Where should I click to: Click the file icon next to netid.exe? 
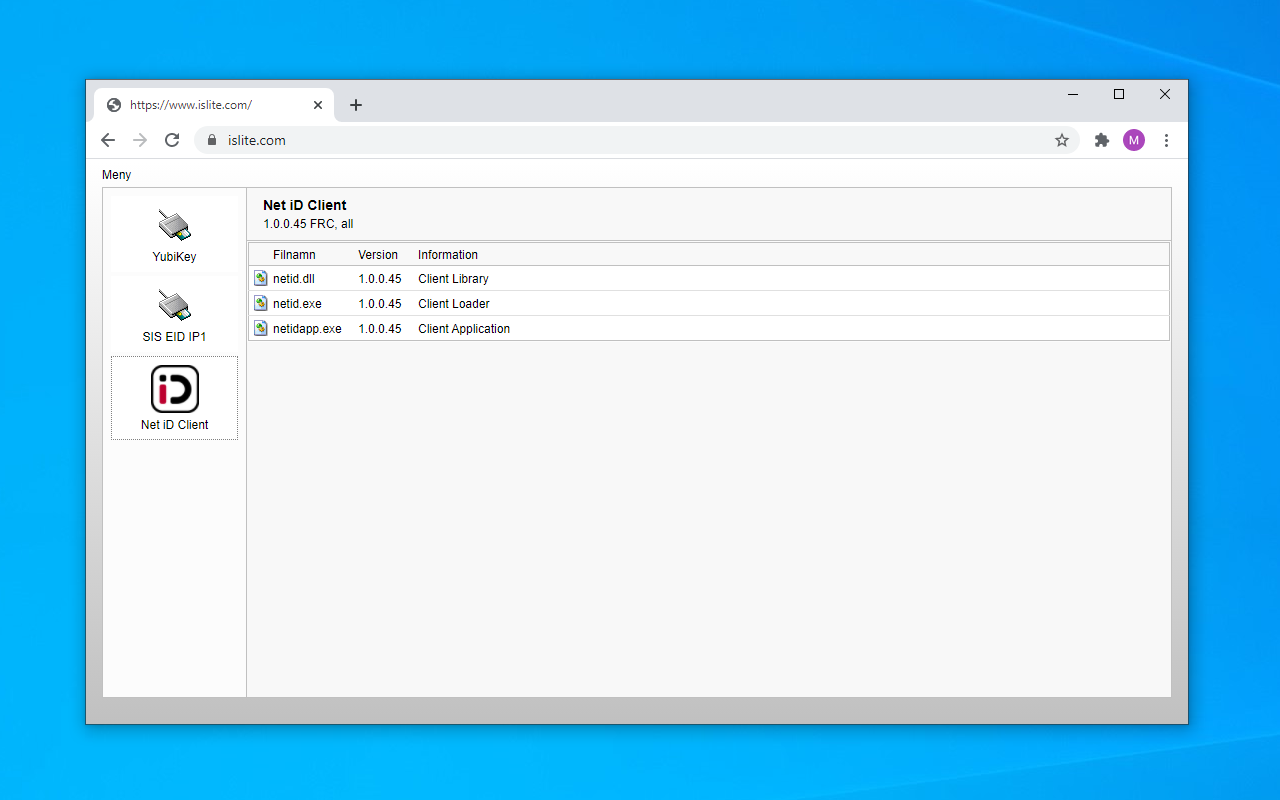[262, 303]
